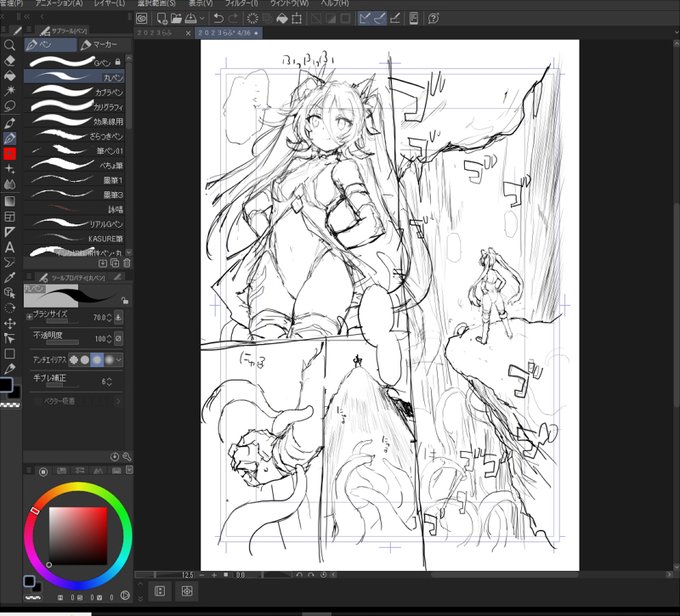Select the Frame border panel tool
This screenshot has height=616, width=680.
(9, 216)
